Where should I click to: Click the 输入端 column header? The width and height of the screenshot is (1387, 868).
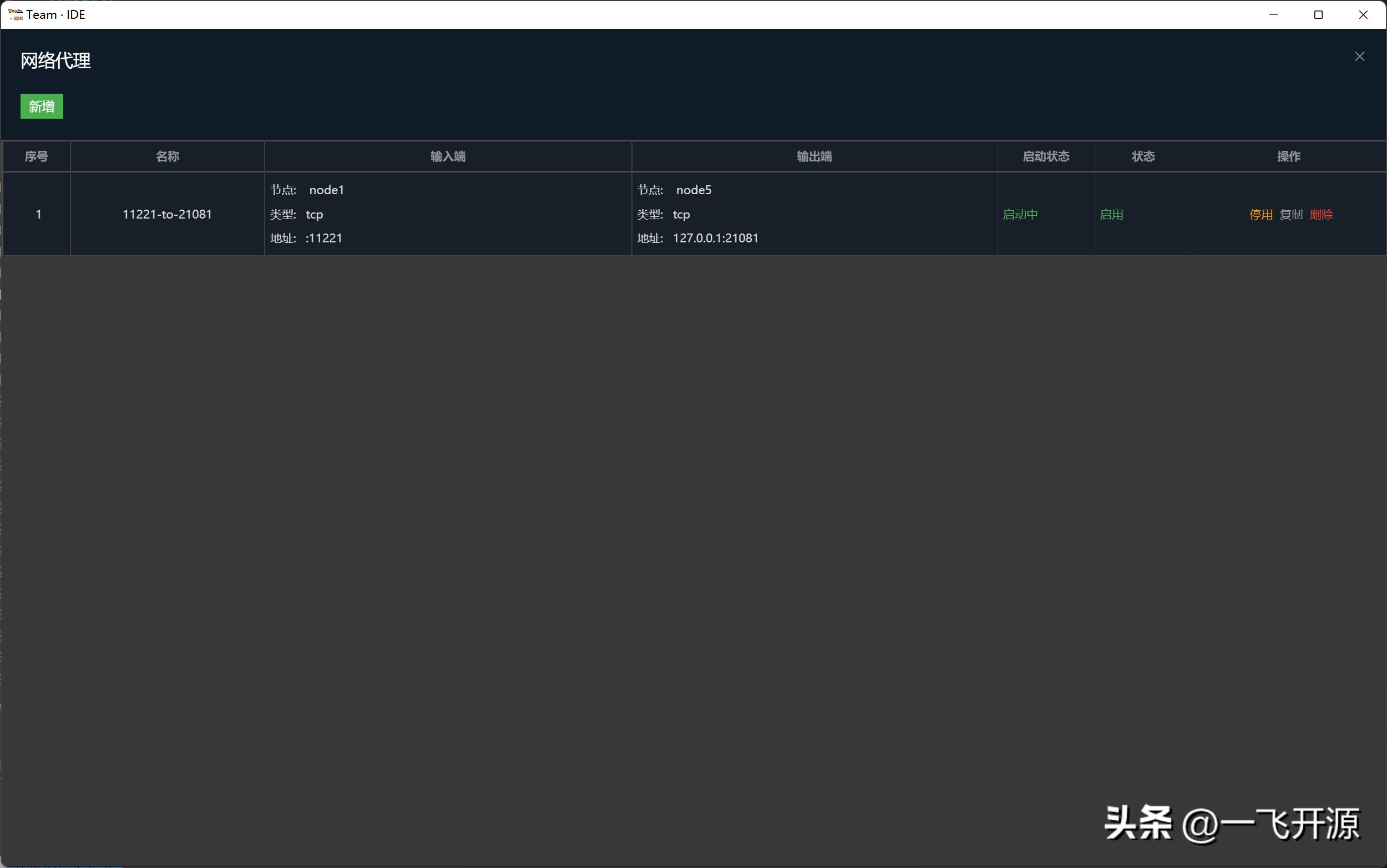tap(448, 156)
